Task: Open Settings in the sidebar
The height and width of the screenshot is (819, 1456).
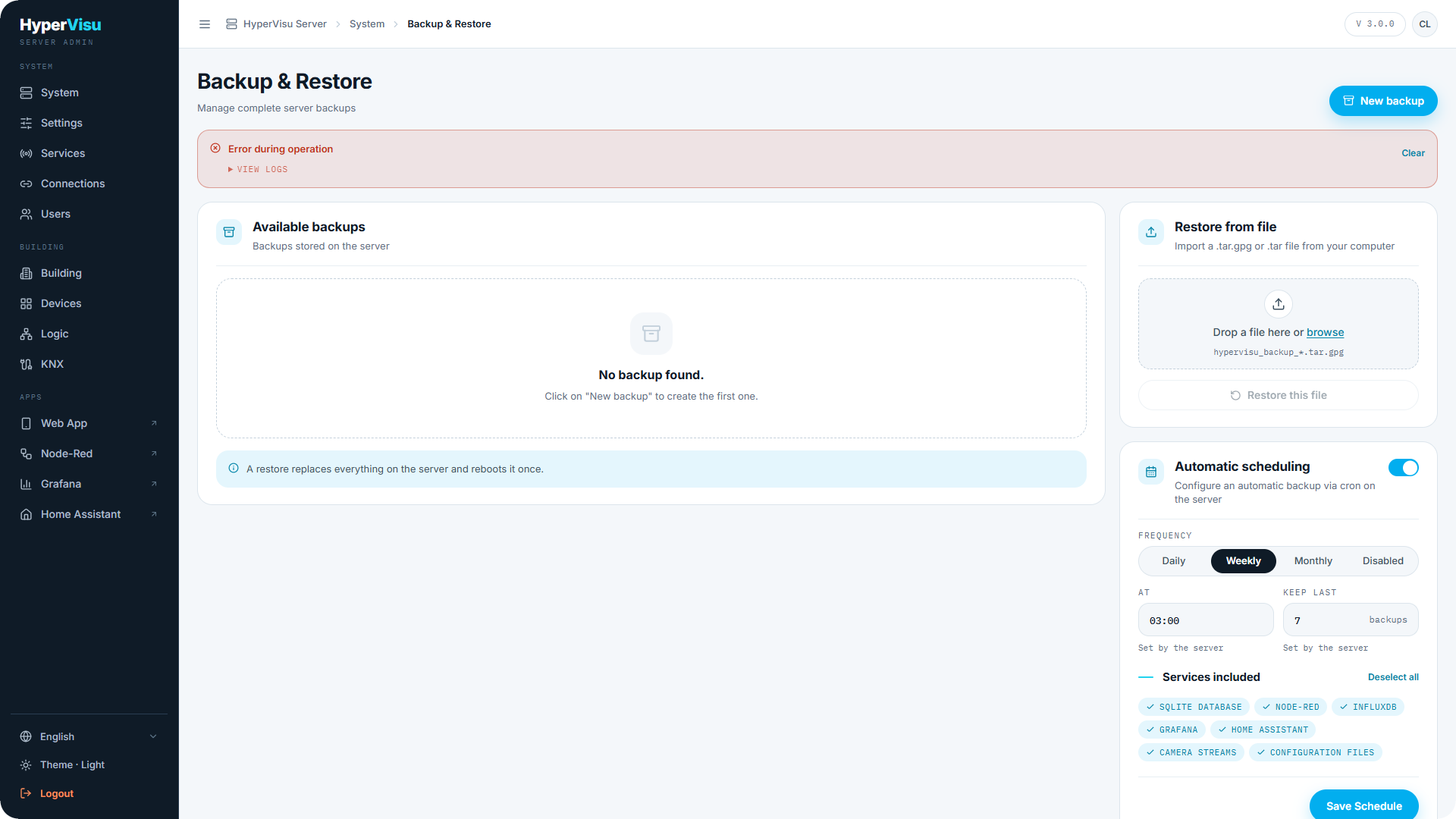Action: [89, 123]
